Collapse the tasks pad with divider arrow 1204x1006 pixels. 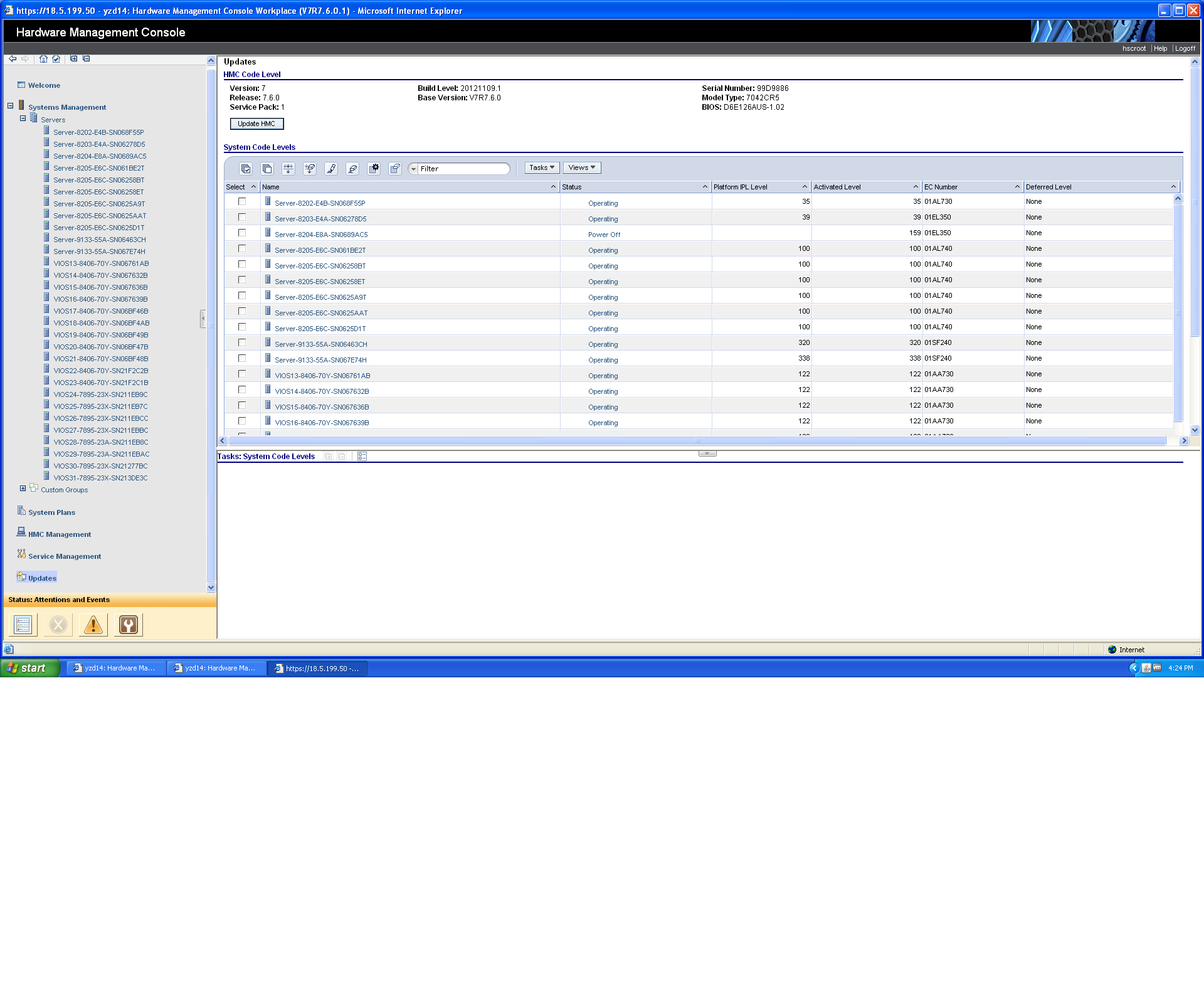707,453
